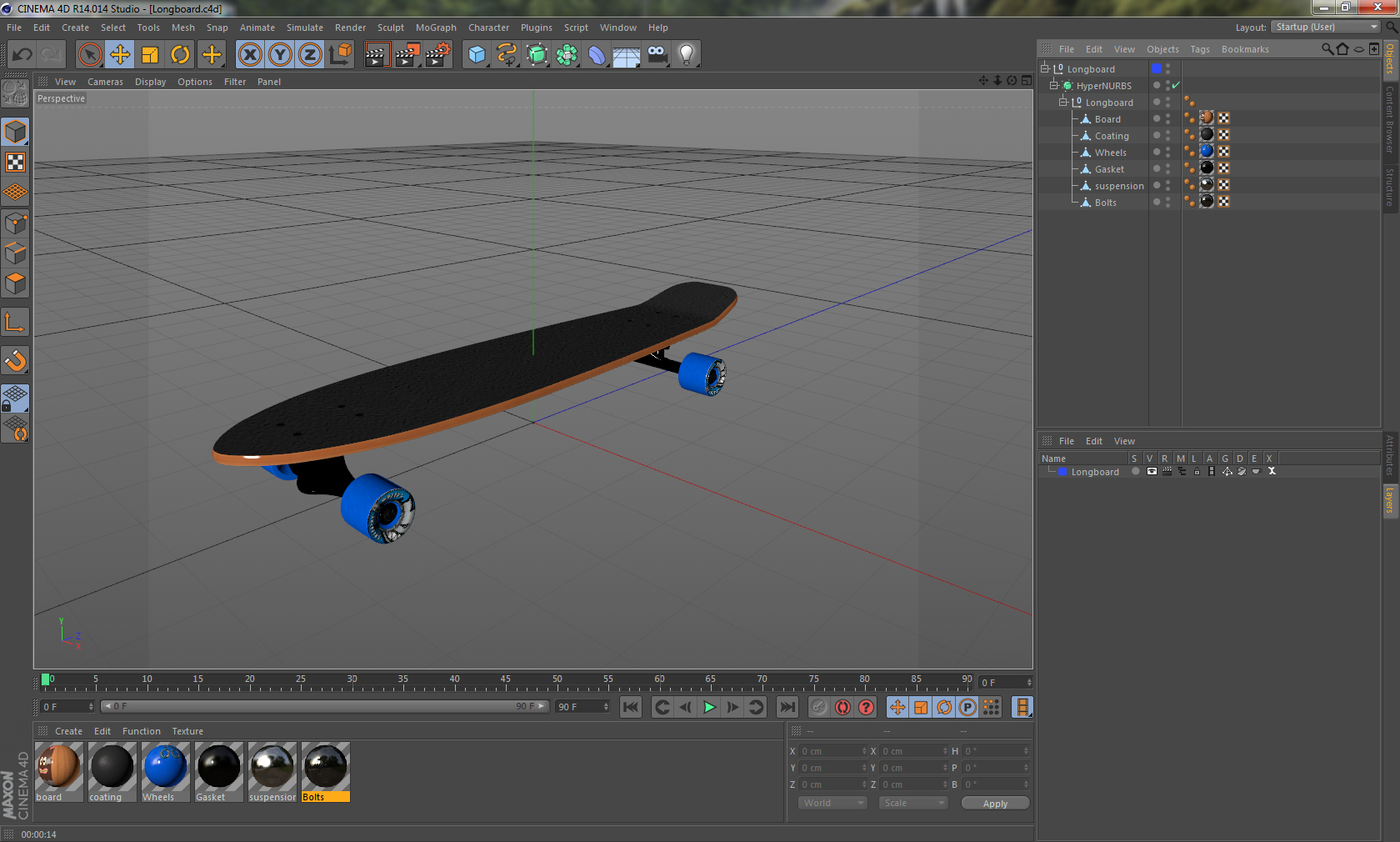Open the Array modeling objects icon
The width and height of the screenshot is (1400, 842).
coord(567,55)
